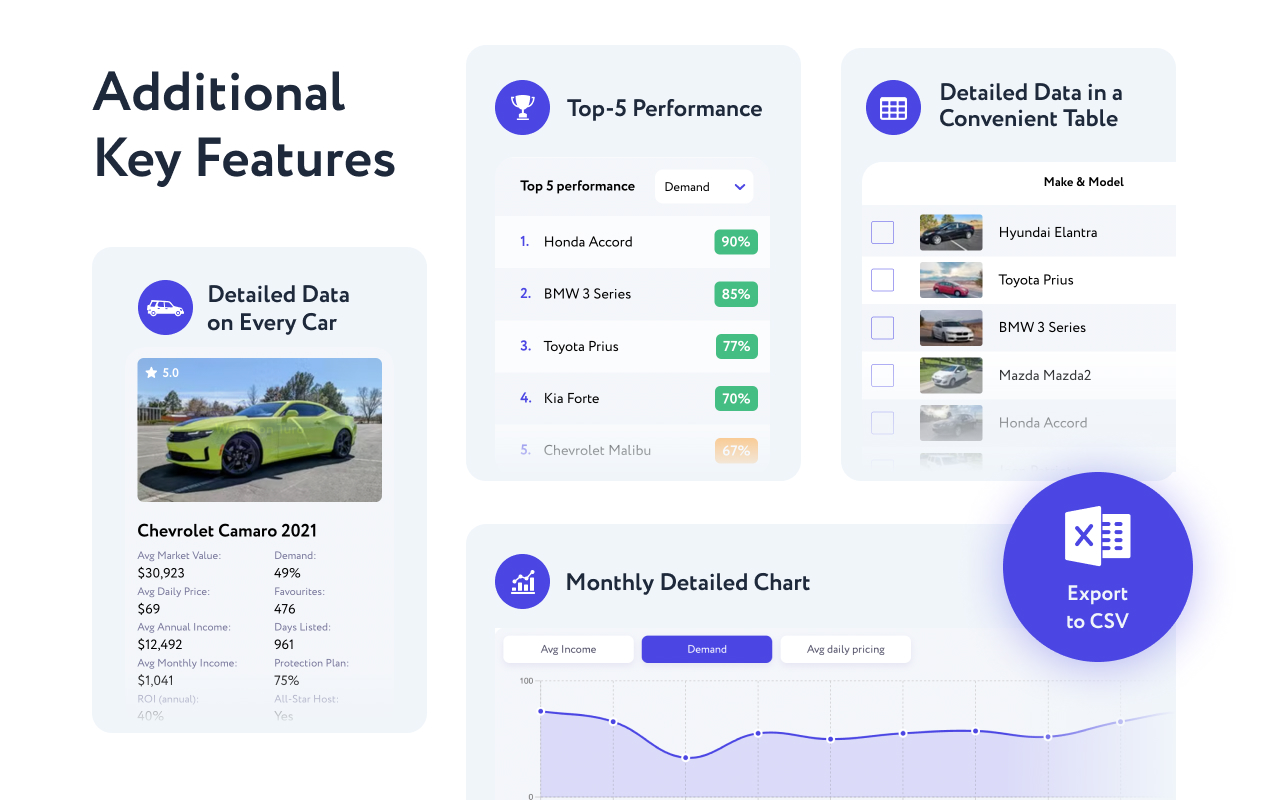1280x800 pixels.
Task: Select the Demand chart tab
Action: [x=707, y=649]
